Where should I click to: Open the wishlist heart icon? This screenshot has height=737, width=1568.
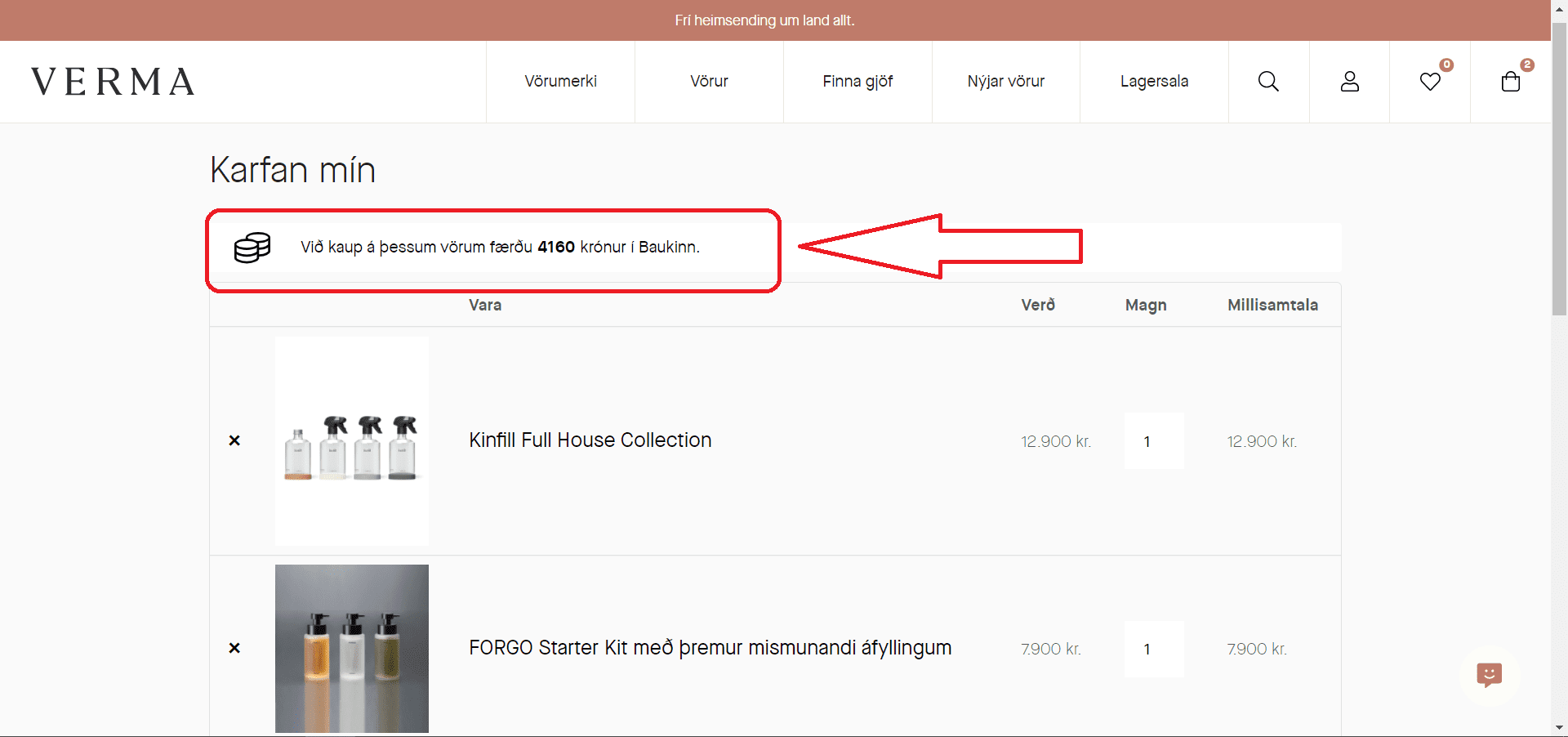[1430, 82]
